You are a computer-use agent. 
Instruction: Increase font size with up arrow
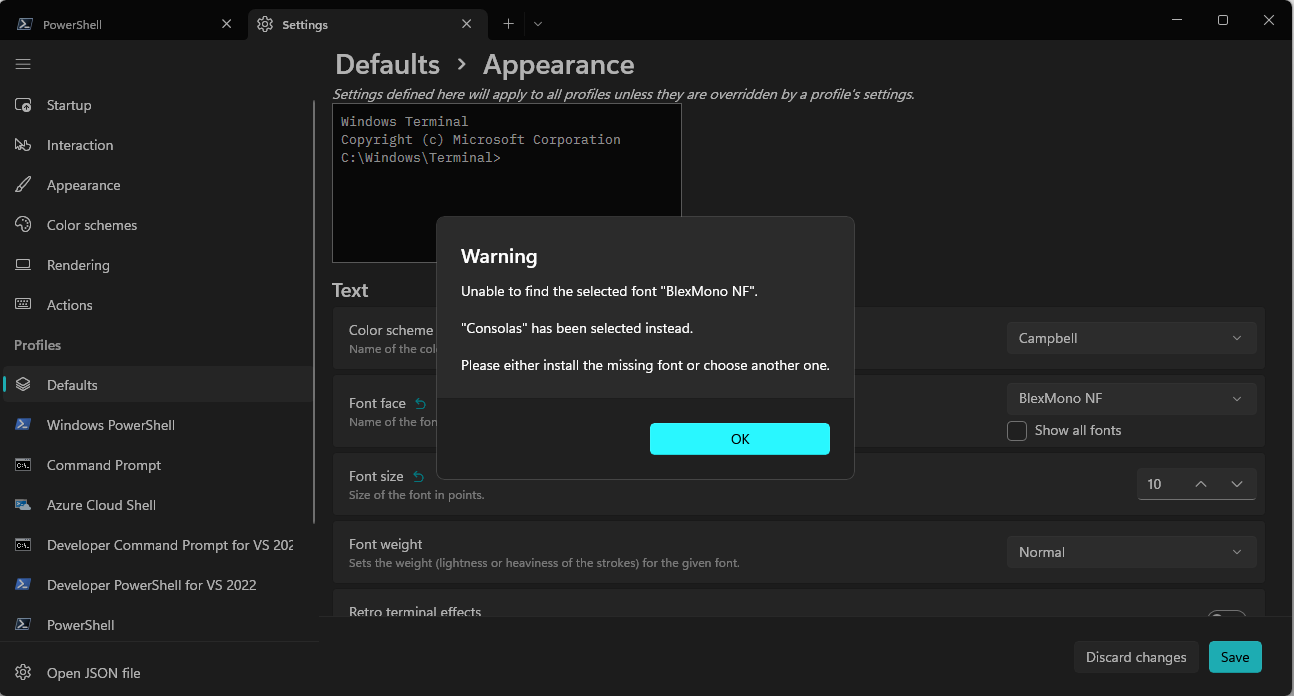coord(1201,484)
